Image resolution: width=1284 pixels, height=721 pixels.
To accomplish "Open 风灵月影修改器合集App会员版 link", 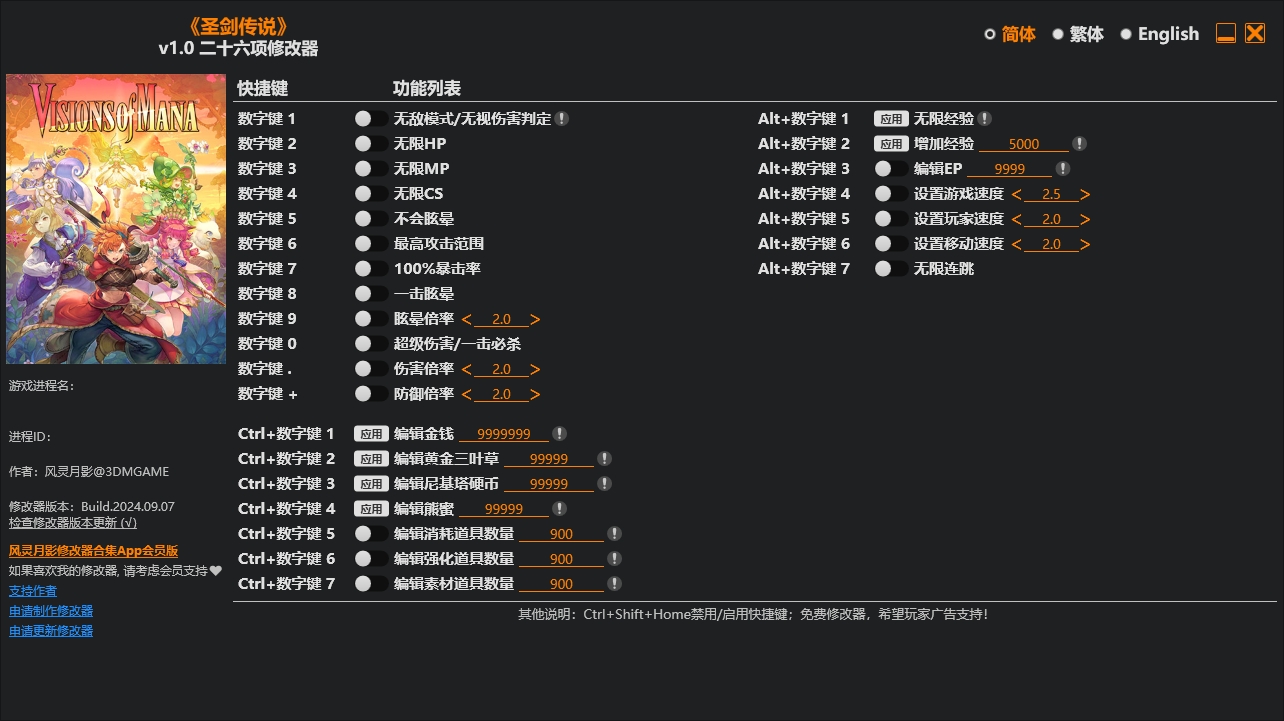I will point(93,551).
